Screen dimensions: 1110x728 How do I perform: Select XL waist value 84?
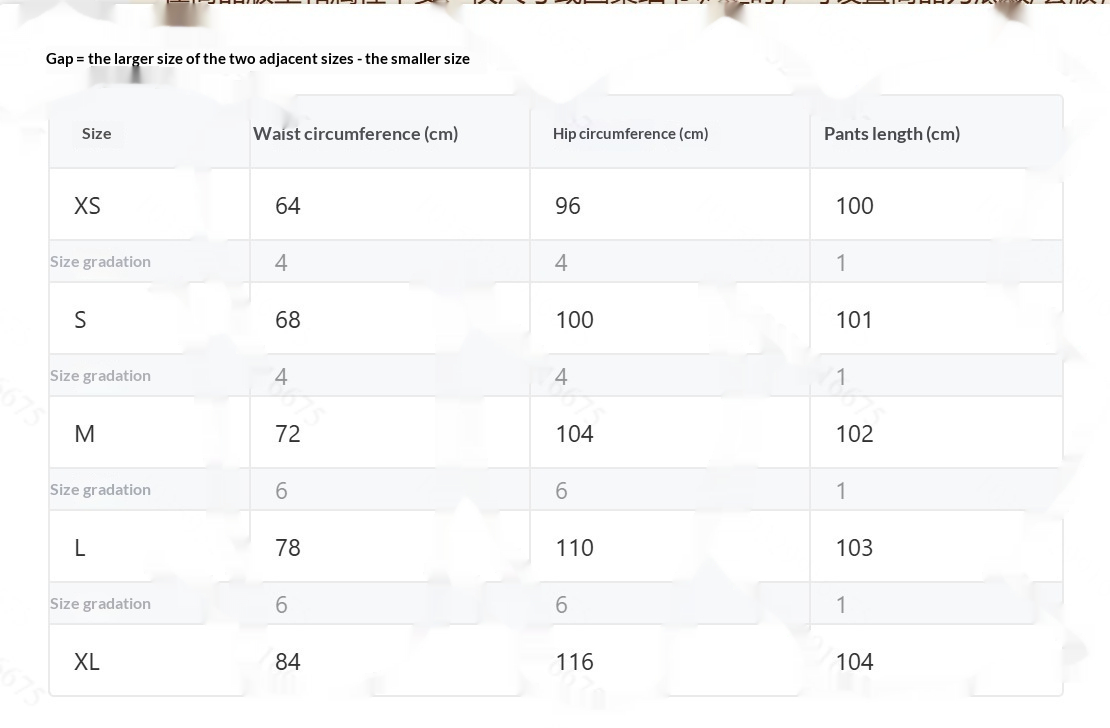tap(288, 661)
